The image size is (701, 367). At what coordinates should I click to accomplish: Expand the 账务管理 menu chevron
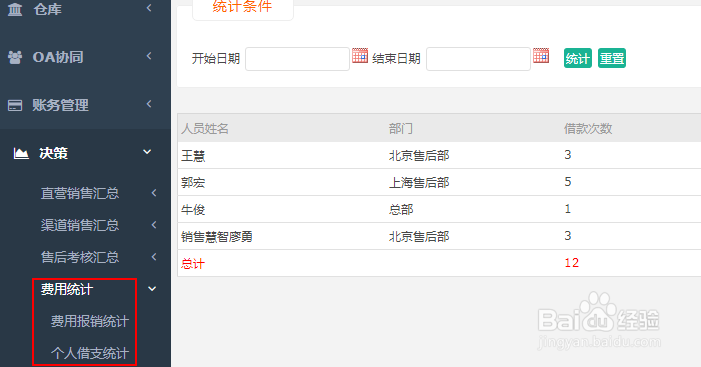149,104
